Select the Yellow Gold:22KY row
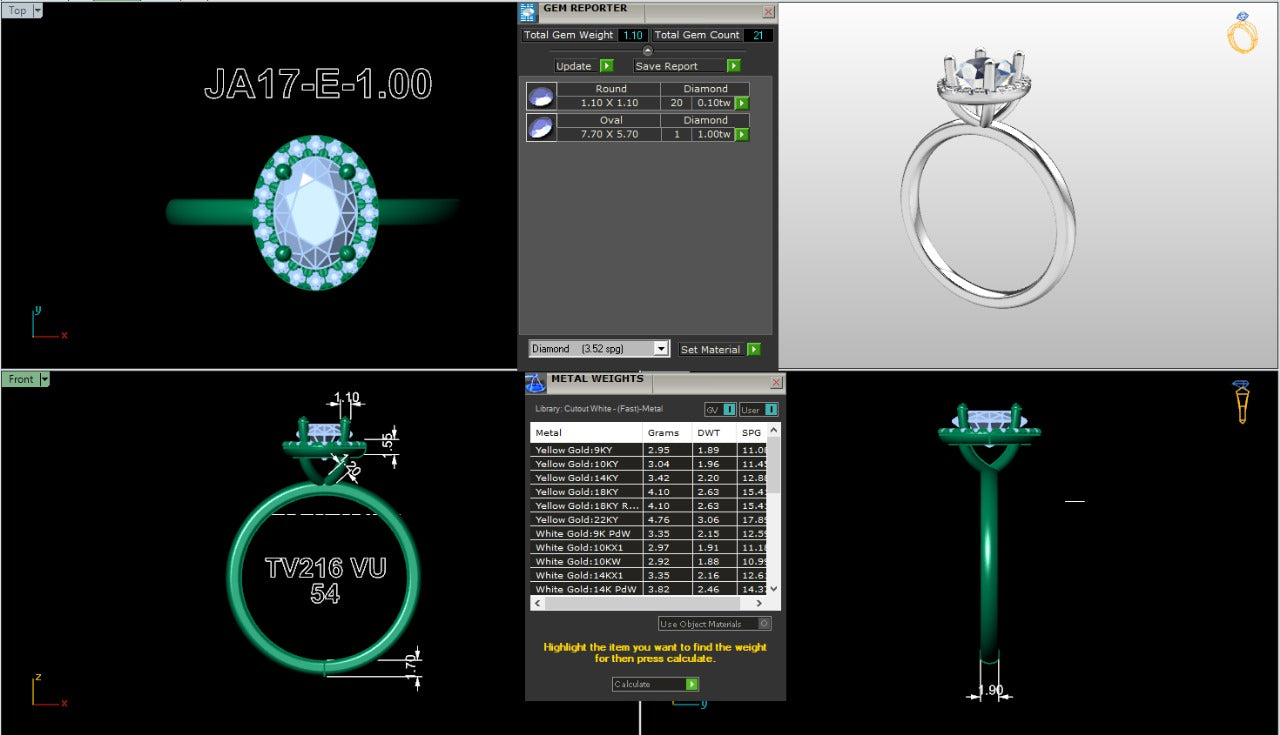The image size is (1280, 735). [650, 520]
